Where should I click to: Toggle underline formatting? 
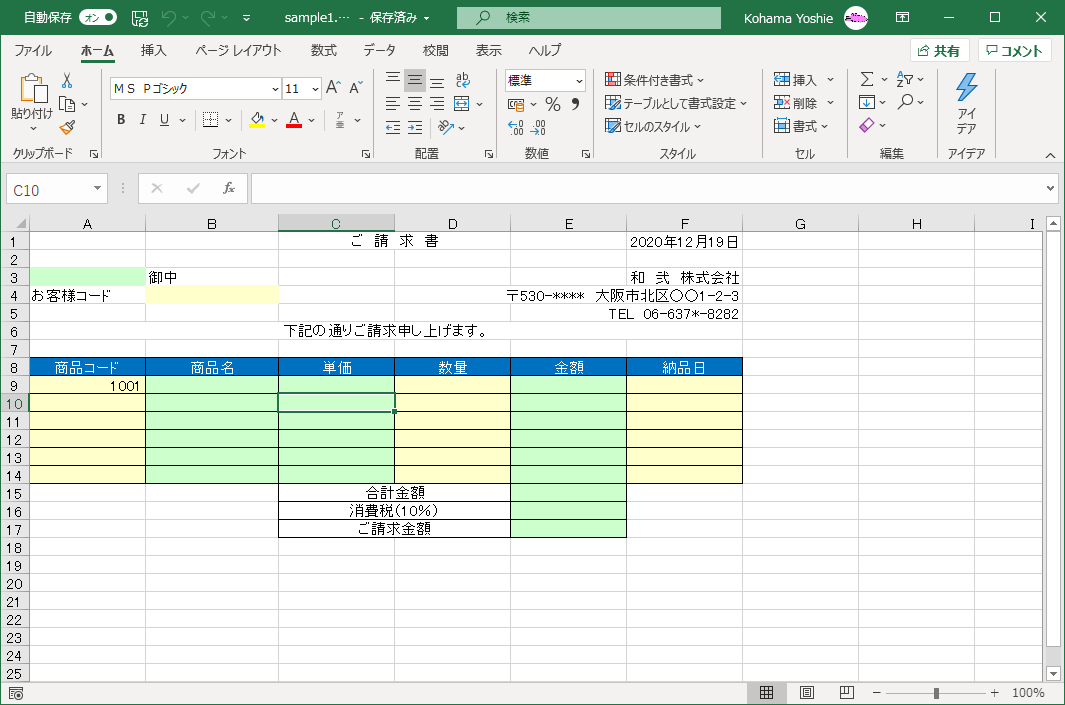pos(164,120)
